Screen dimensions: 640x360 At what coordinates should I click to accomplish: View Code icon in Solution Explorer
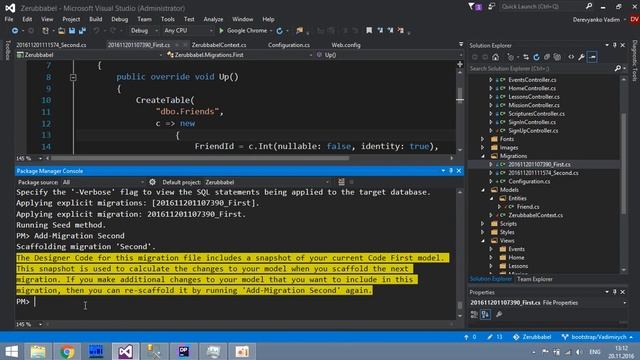pos(571,57)
